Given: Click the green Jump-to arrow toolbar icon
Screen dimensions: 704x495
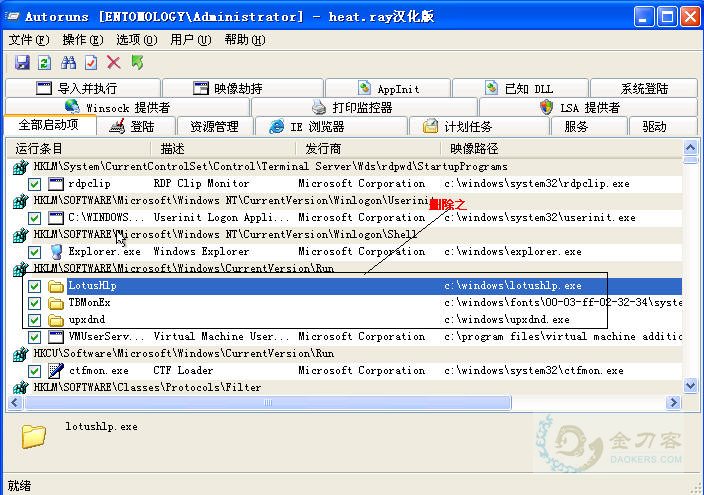Looking at the screenshot, I should (x=137, y=62).
